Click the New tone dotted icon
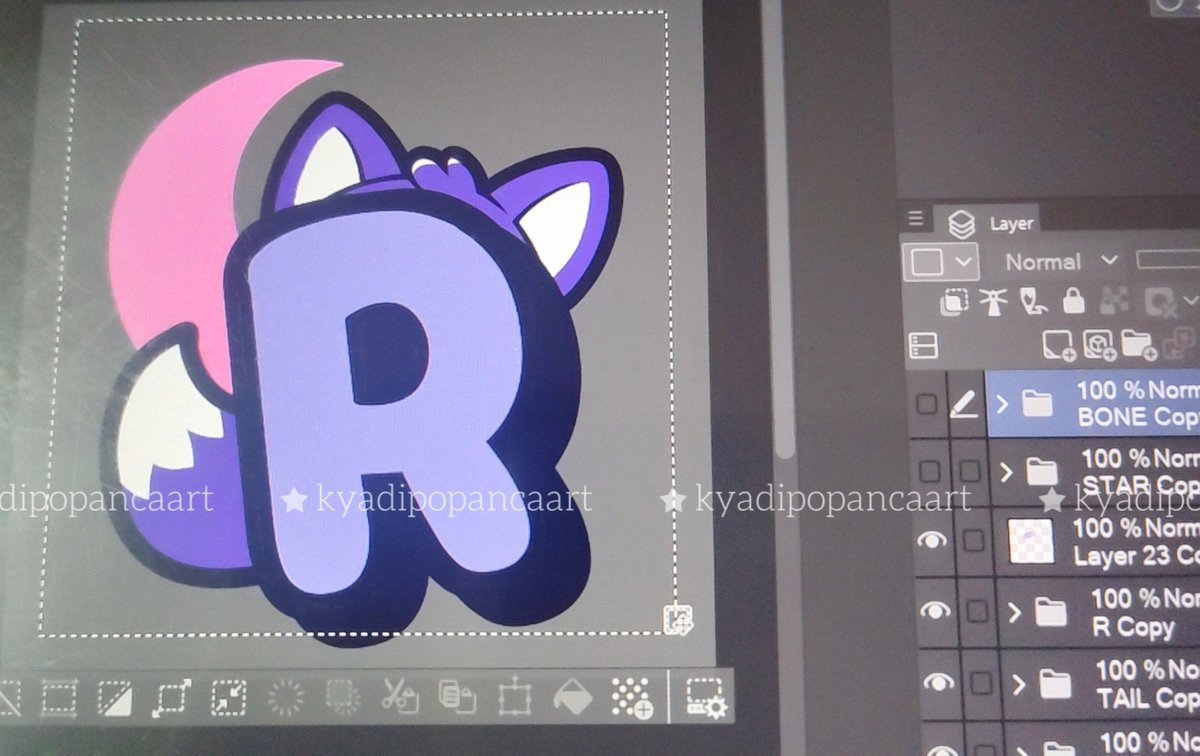Screen dimensions: 1200x756 point(632,697)
